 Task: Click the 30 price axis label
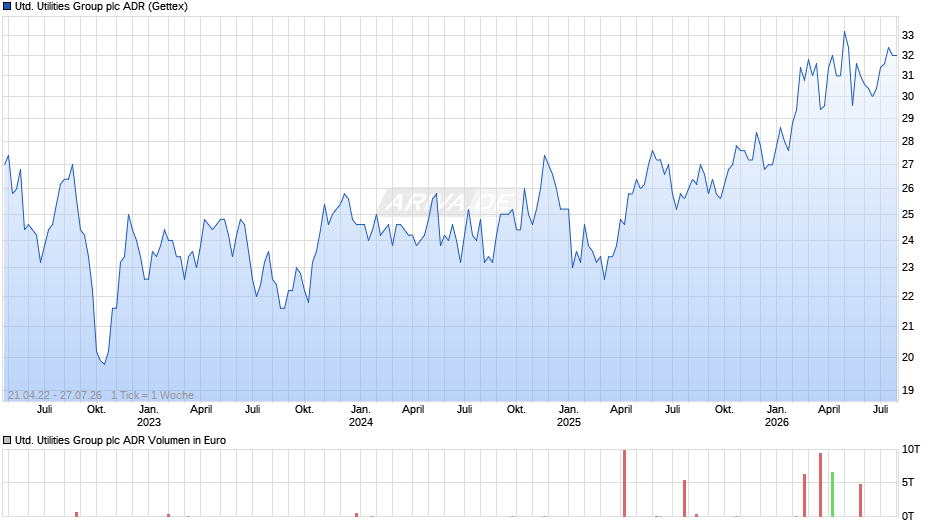(908, 97)
